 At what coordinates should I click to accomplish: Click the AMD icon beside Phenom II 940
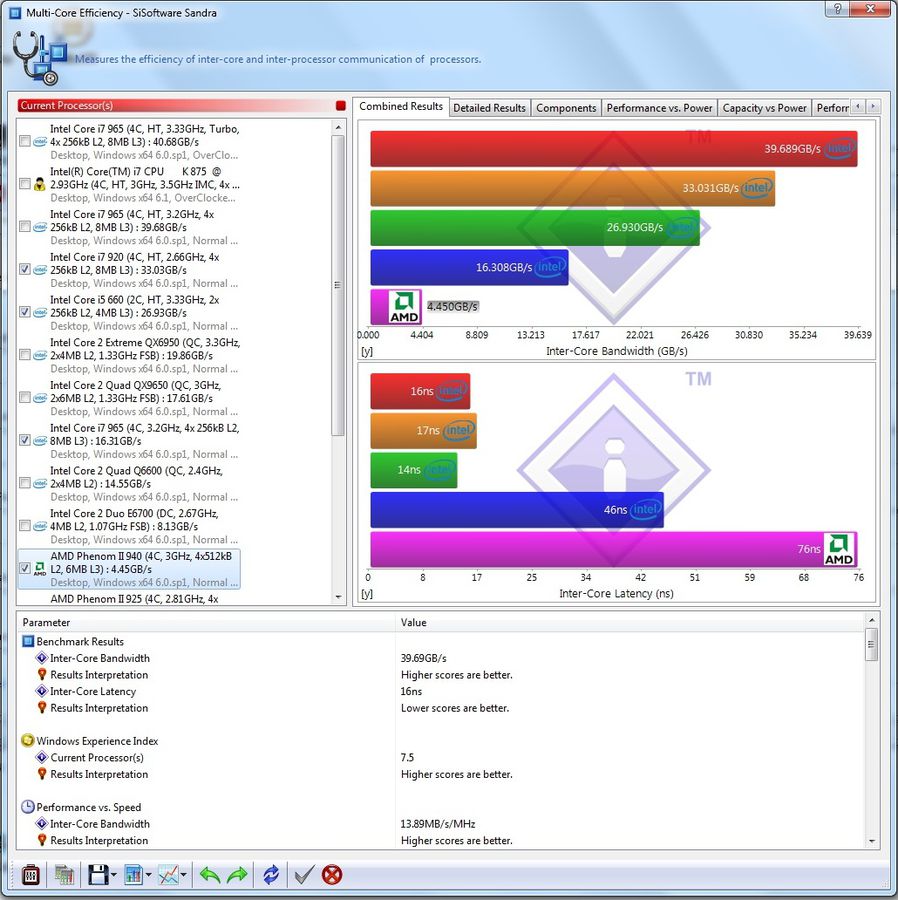[40, 569]
